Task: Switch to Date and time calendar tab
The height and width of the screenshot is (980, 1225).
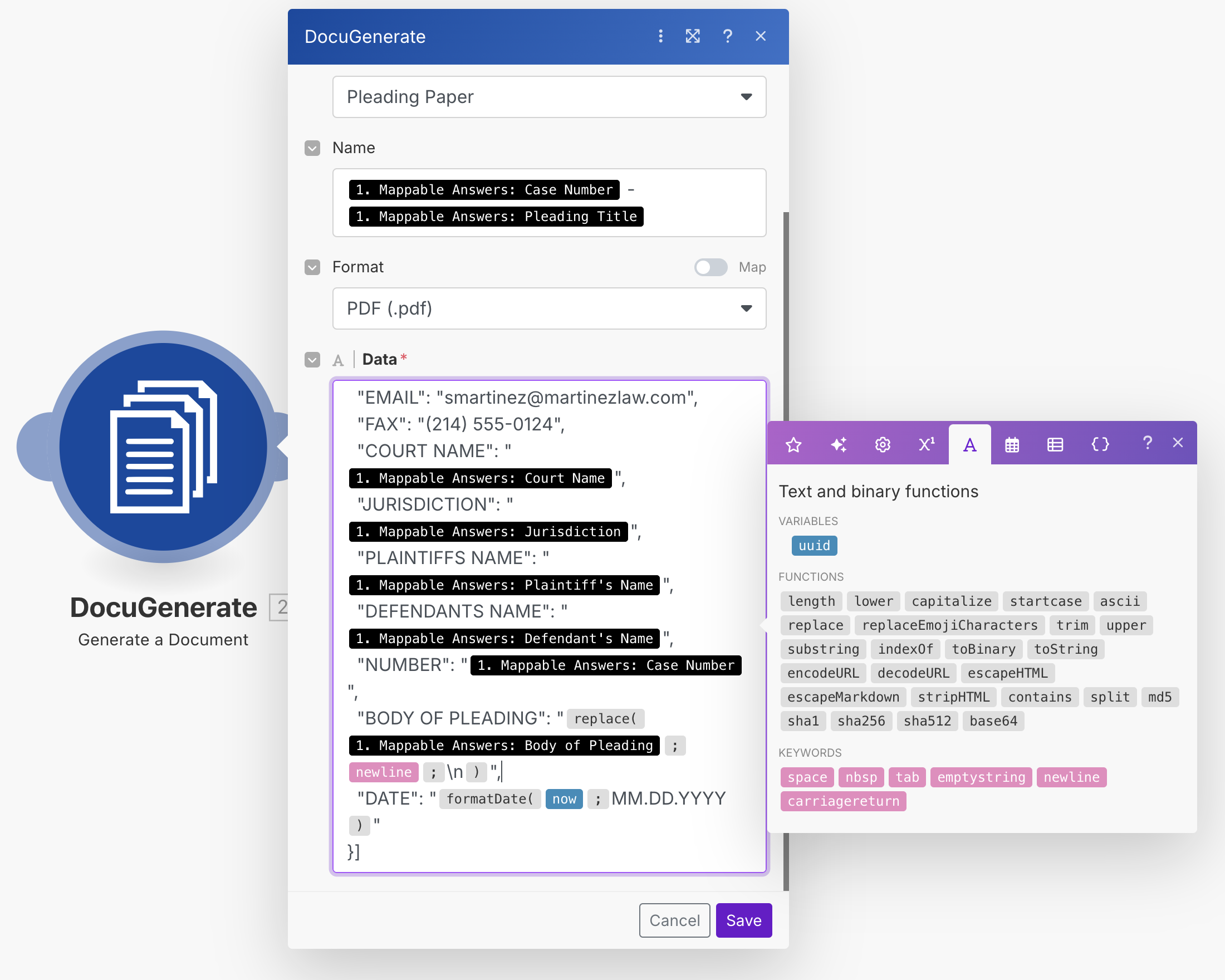Action: tap(1012, 444)
